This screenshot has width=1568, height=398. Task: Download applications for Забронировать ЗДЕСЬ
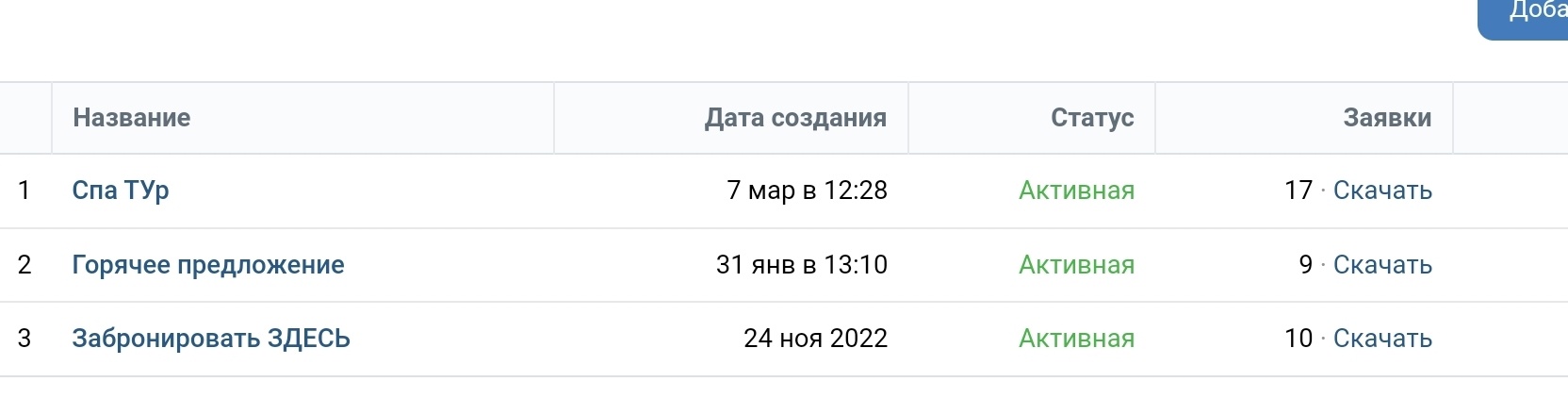1382,339
